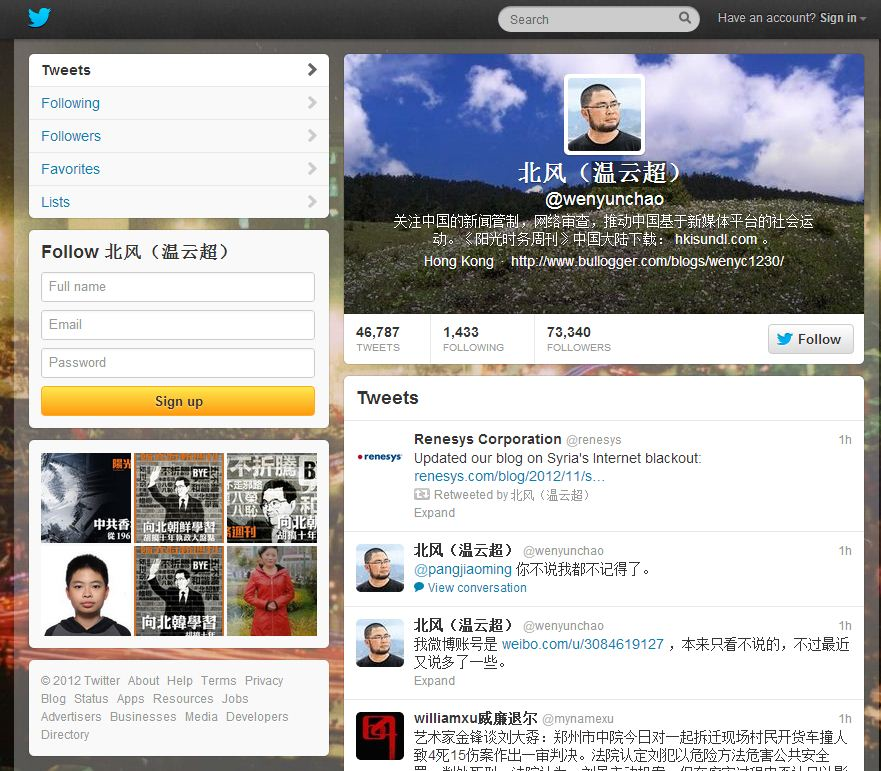Screen dimensions: 881x771
Task: Open Terms footer link
Action: [x=219, y=681]
